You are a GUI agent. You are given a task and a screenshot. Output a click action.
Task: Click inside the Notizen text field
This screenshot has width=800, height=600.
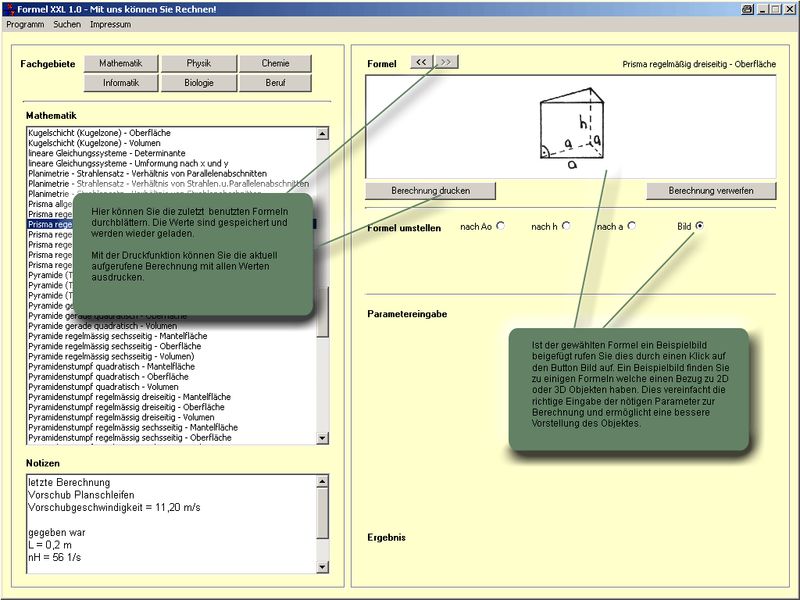[170, 525]
